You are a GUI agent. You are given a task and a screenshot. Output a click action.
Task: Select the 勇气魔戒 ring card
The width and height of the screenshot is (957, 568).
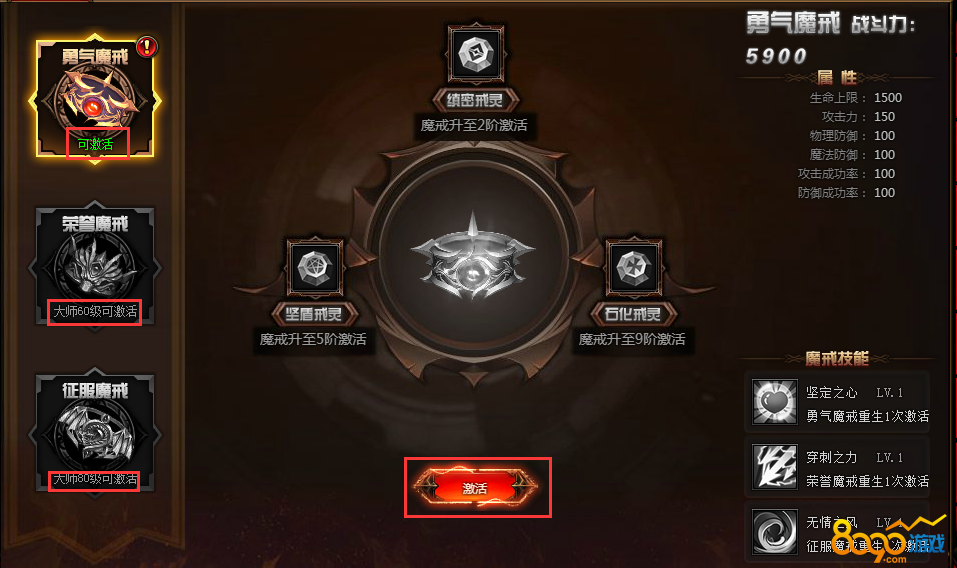tap(95, 99)
